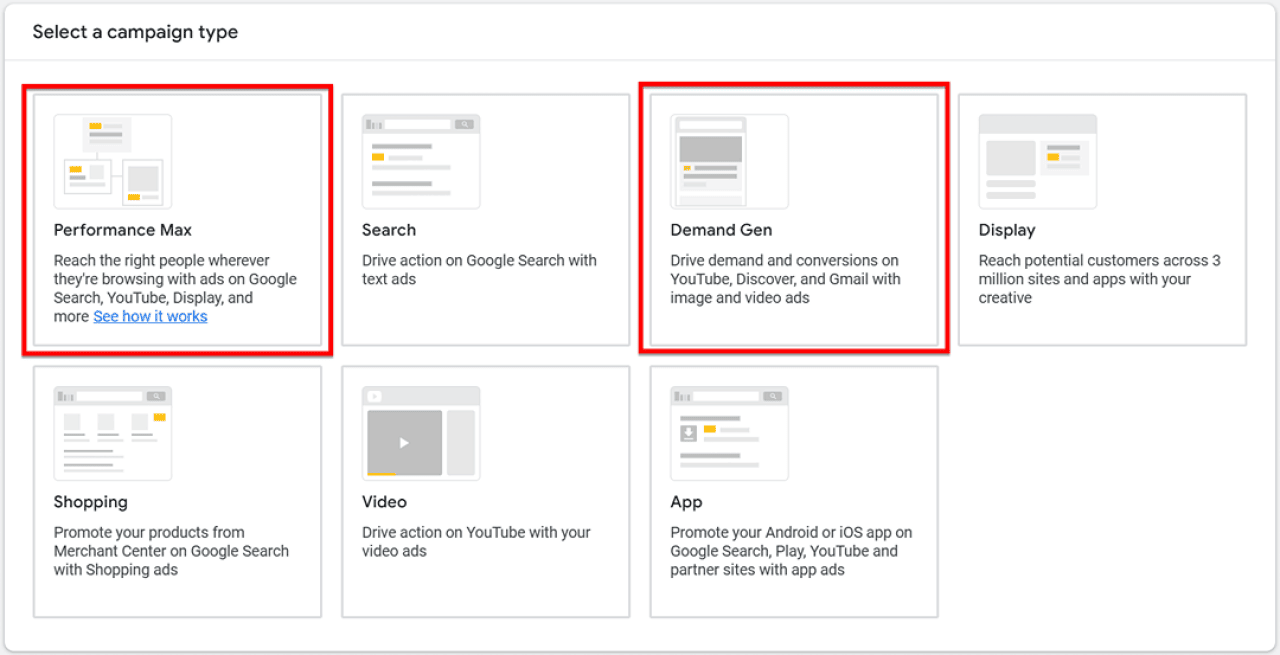Select the Shopping campaign card
This screenshot has height=655, width=1280.
(x=177, y=491)
